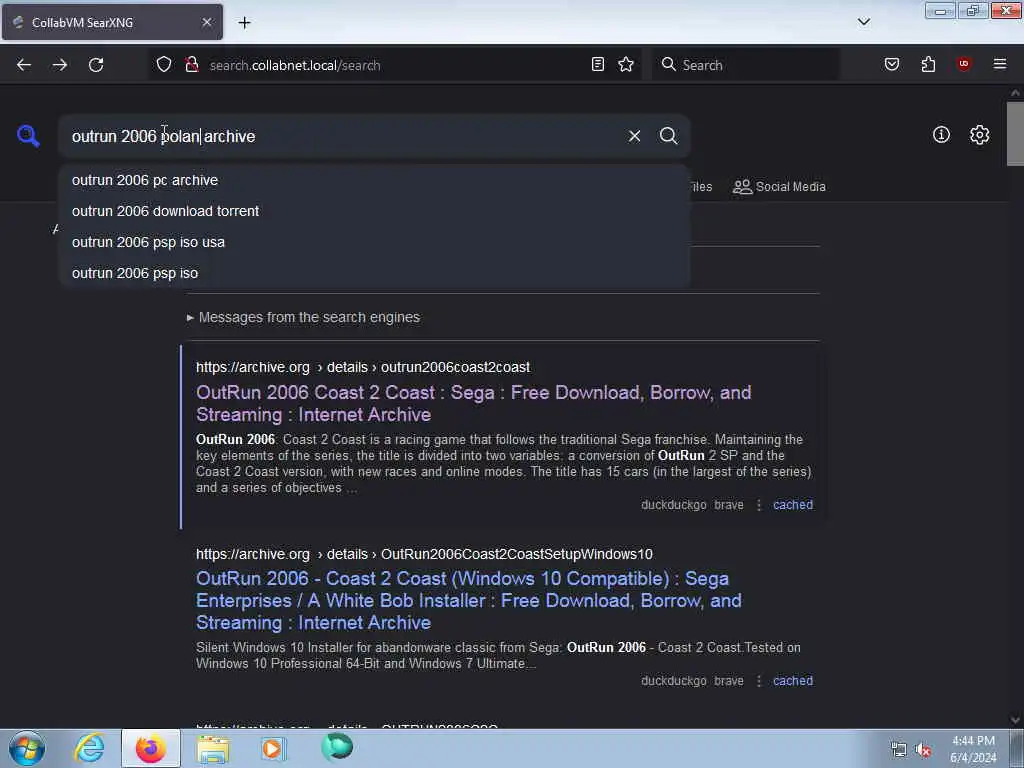Open the SearXNG preferences gear
The height and width of the screenshot is (768, 1024).
coord(980,135)
